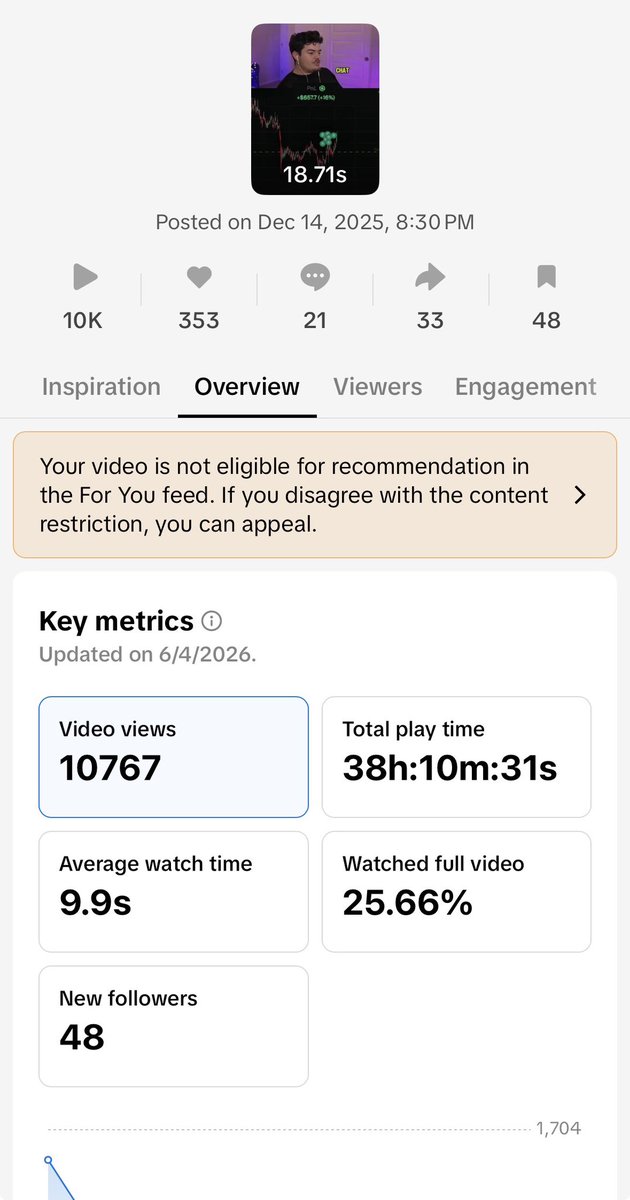
Task: Tap the play count icon
Action: (82, 277)
